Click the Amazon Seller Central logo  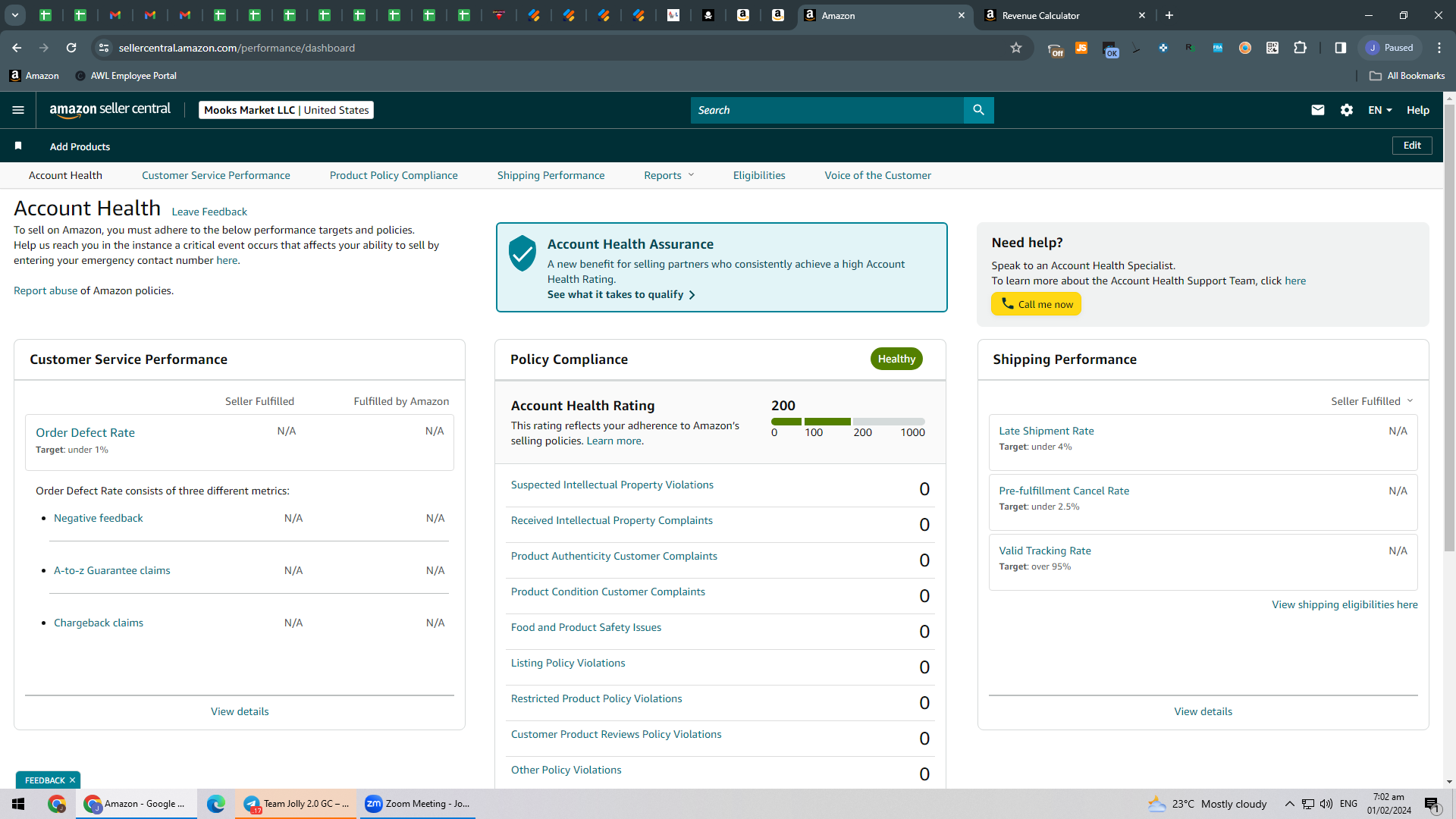click(110, 110)
